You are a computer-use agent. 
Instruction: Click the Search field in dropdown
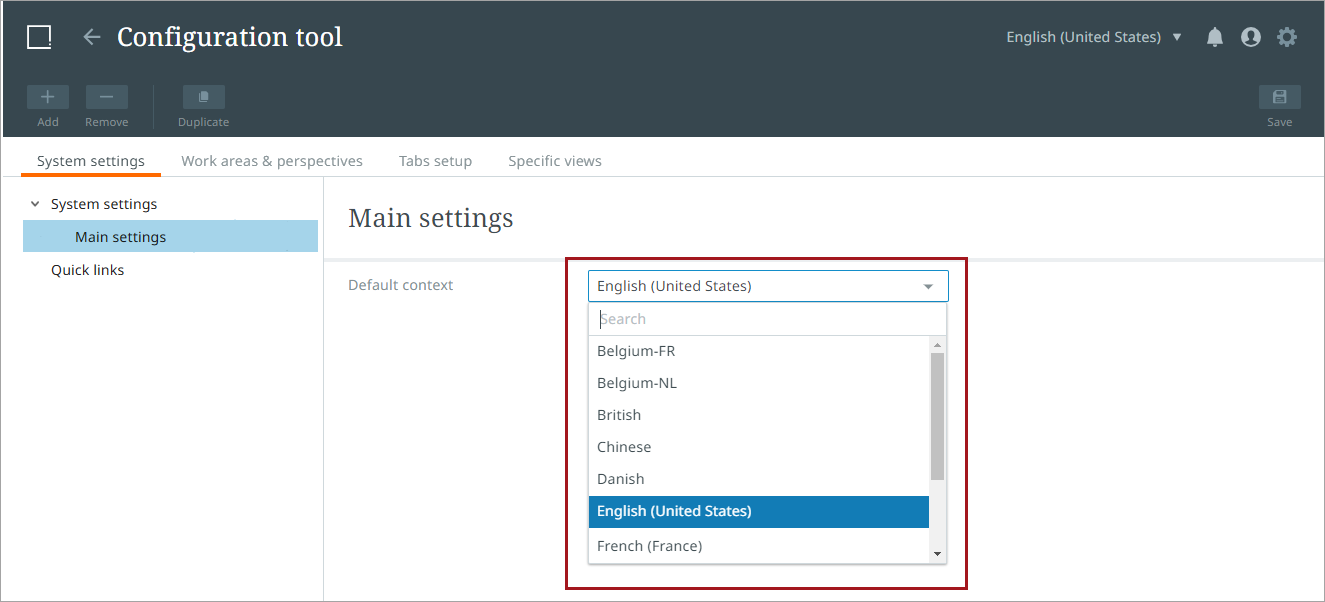[767, 319]
